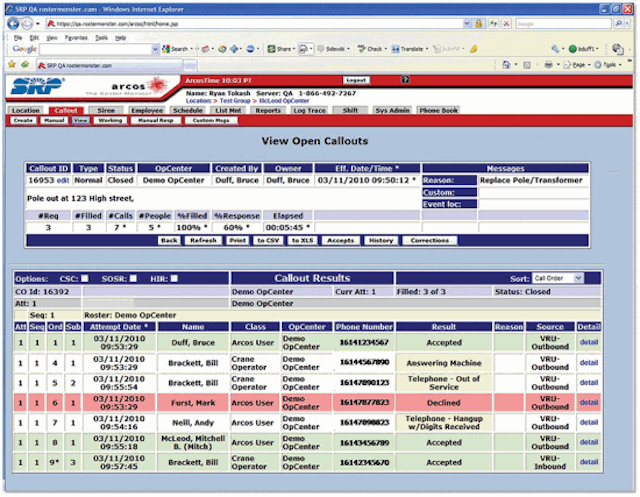Click the Favorites star icon
Viewport: 640px width, 497px height.
12,64
